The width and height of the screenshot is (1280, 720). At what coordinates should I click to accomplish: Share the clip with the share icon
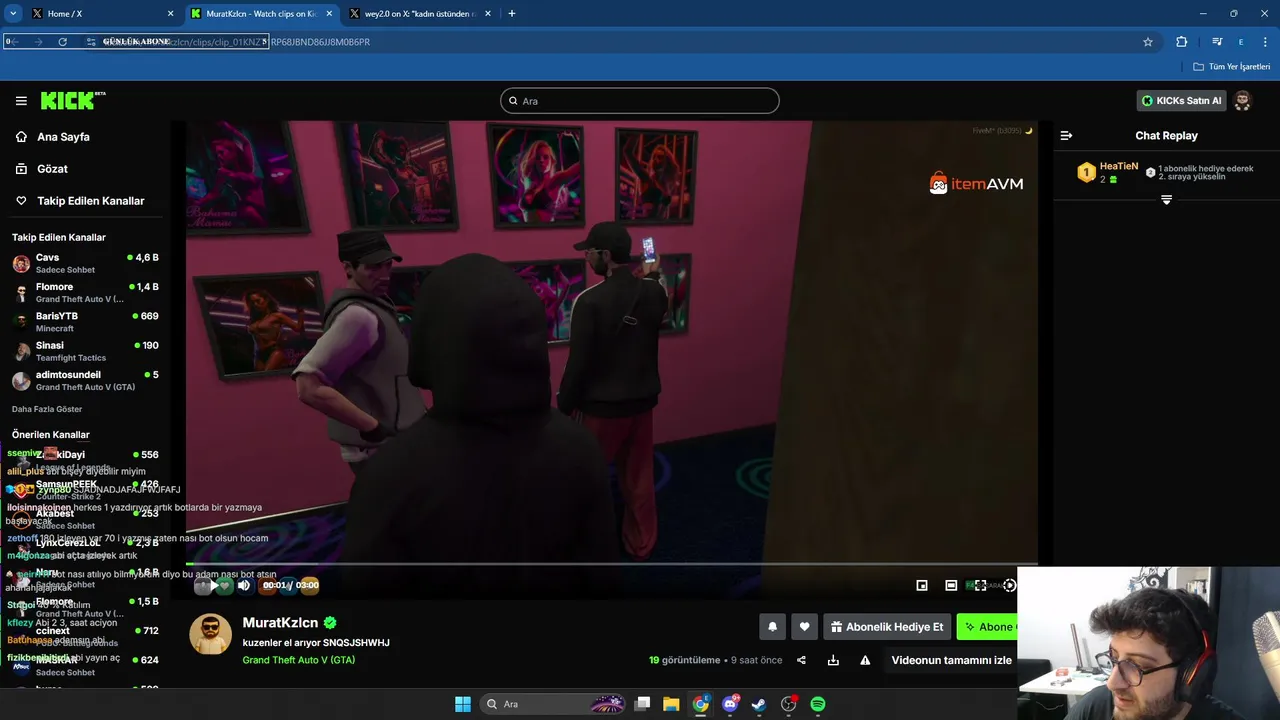click(801, 660)
